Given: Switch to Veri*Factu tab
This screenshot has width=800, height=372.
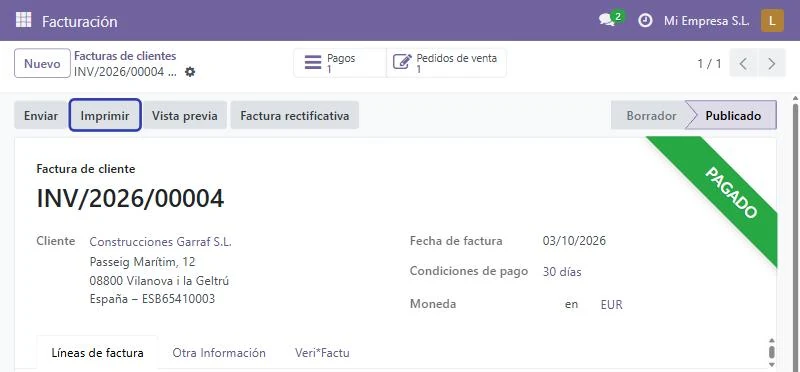Looking at the screenshot, I should coord(322,353).
